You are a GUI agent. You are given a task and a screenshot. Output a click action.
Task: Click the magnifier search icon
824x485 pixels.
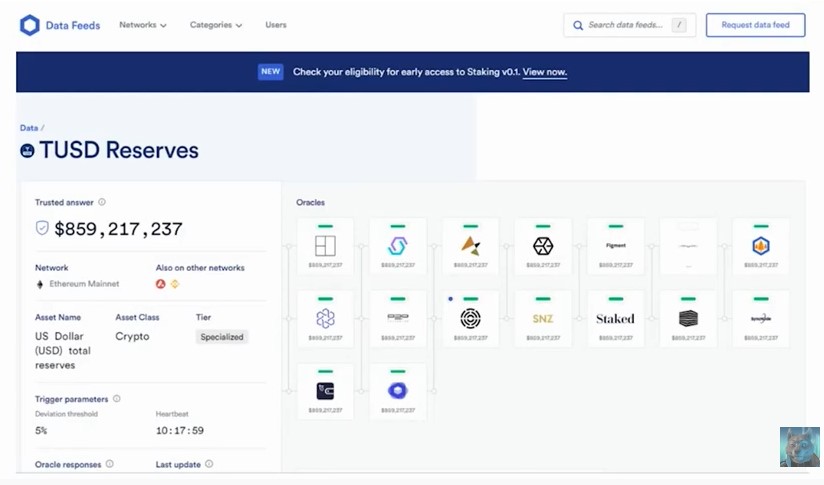[x=578, y=25]
